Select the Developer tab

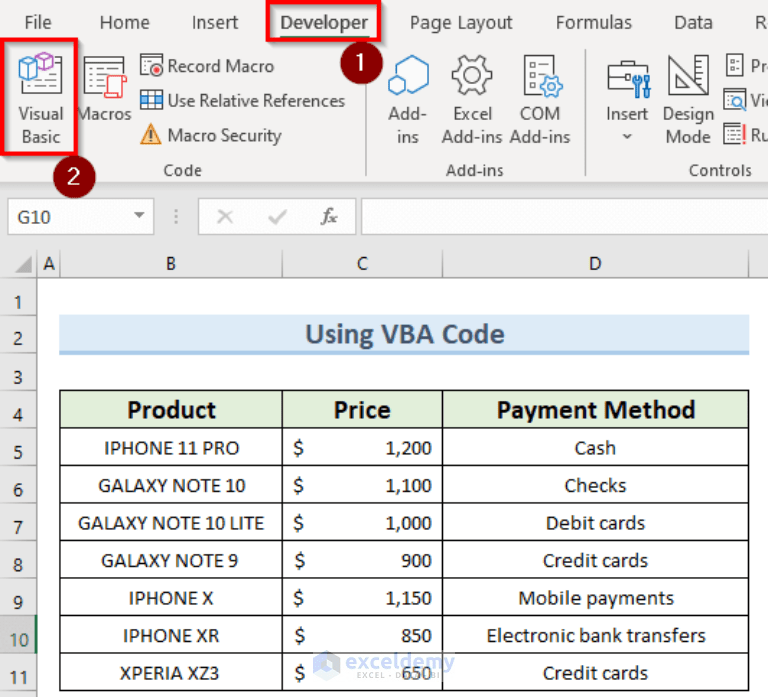[x=324, y=23]
